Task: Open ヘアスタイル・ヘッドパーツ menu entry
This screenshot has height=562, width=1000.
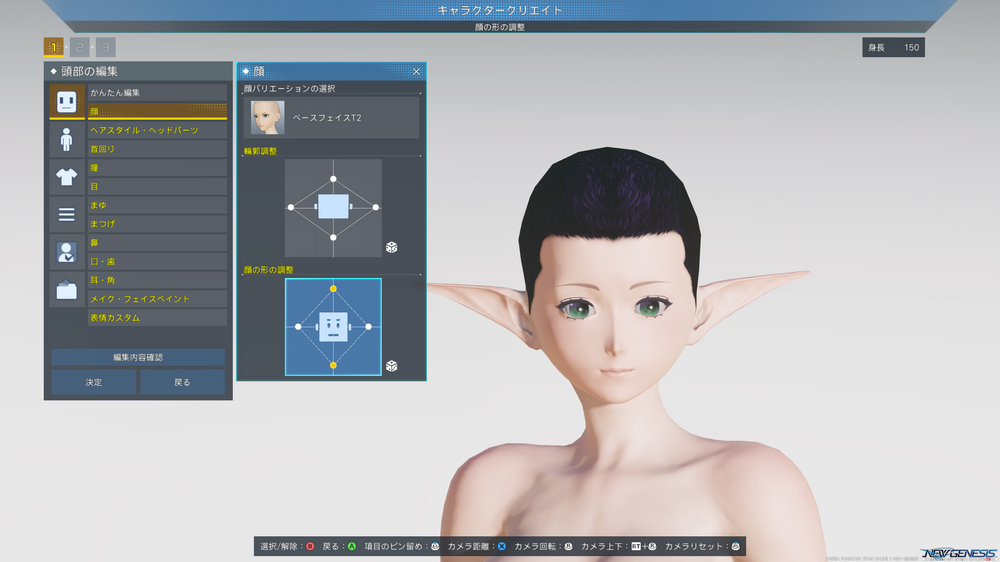Action: click(x=158, y=130)
